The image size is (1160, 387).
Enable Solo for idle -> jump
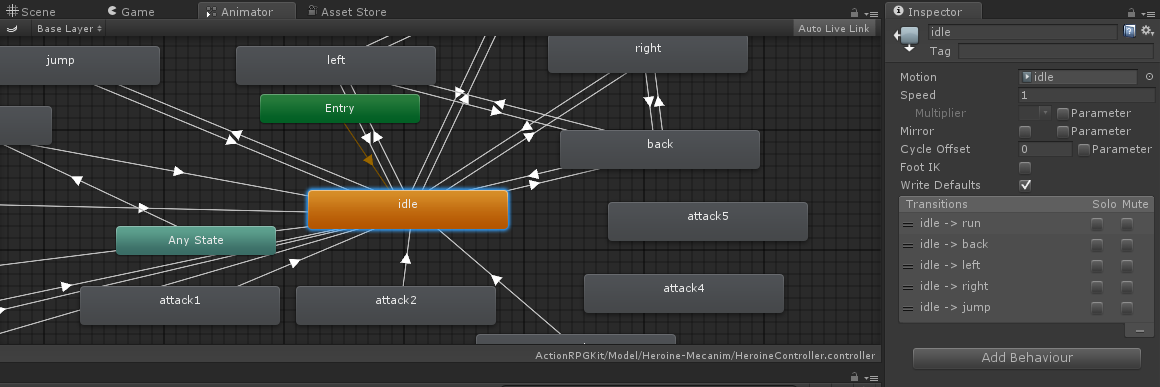(1096, 307)
